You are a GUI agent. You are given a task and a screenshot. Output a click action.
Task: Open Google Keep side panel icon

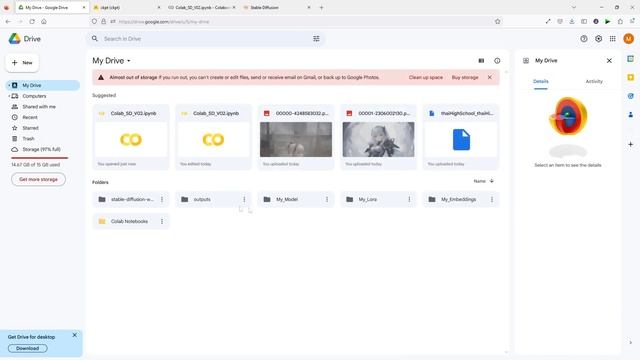631,78
